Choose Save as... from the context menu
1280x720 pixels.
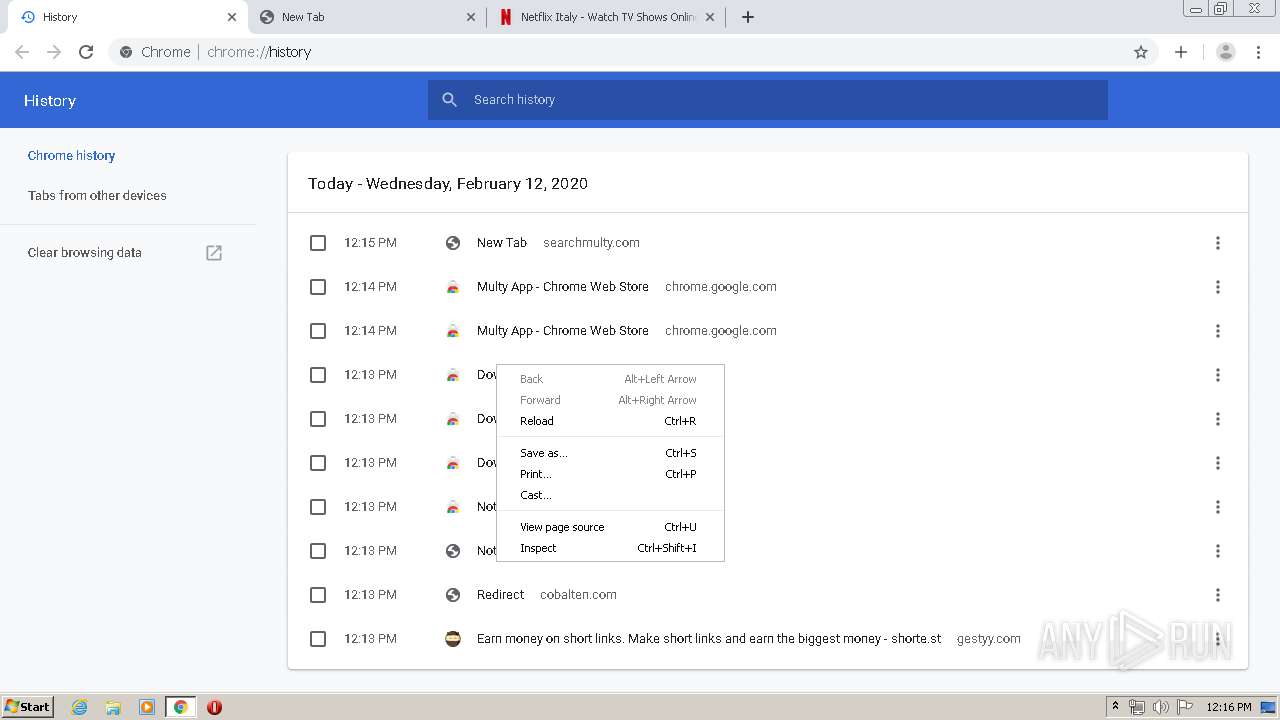[610, 453]
